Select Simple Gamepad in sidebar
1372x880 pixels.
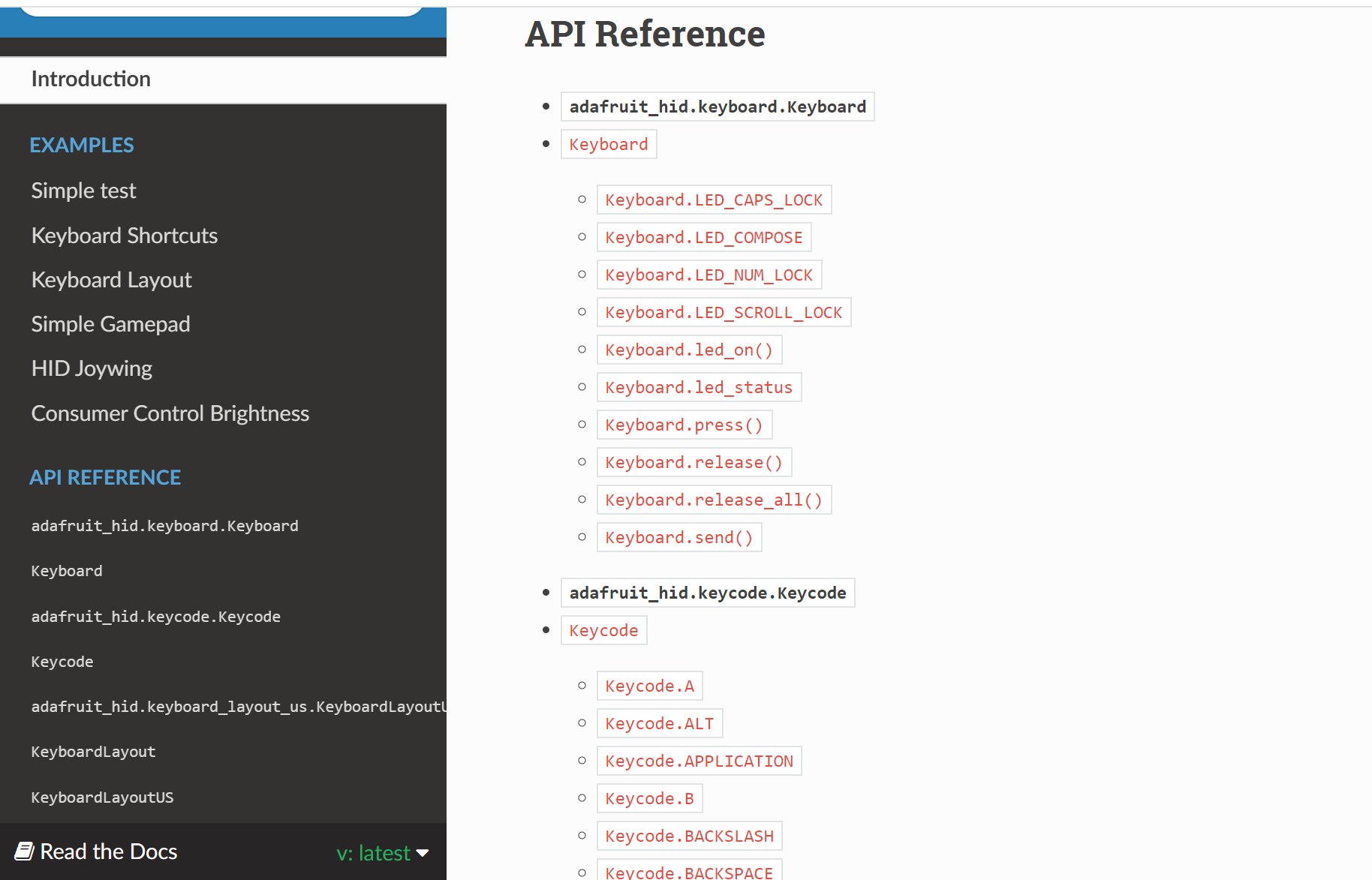(110, 324)
